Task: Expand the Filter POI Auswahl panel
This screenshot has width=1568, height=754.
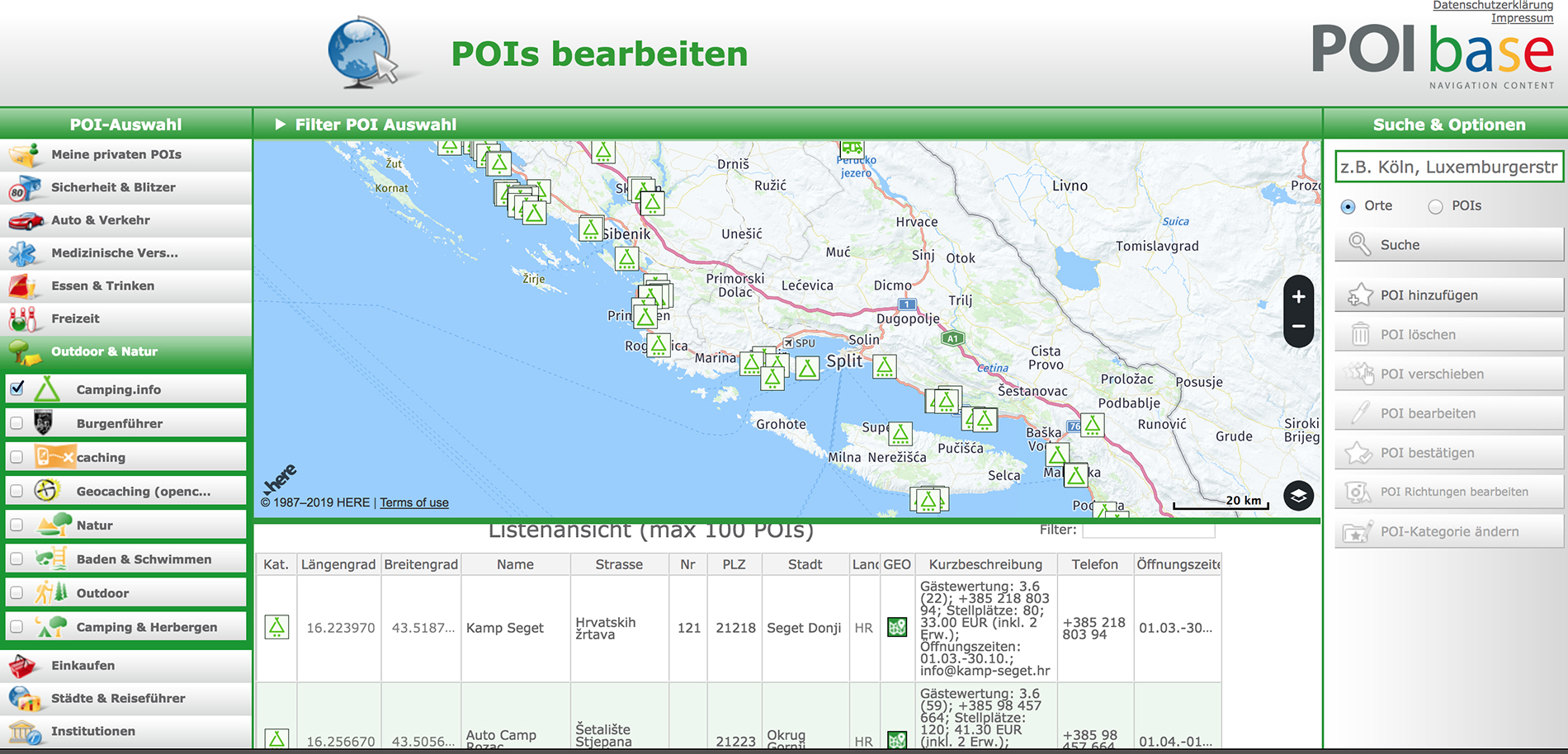Action: (x=281, y=125)
